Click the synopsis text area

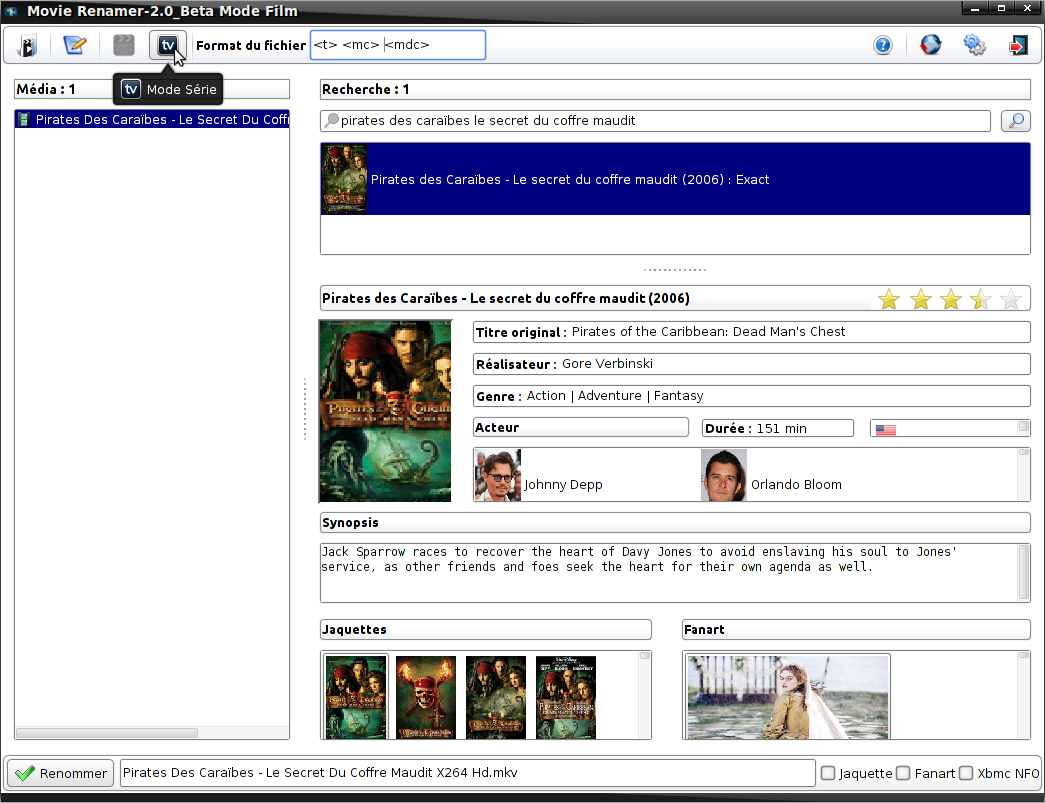point(670,572)
